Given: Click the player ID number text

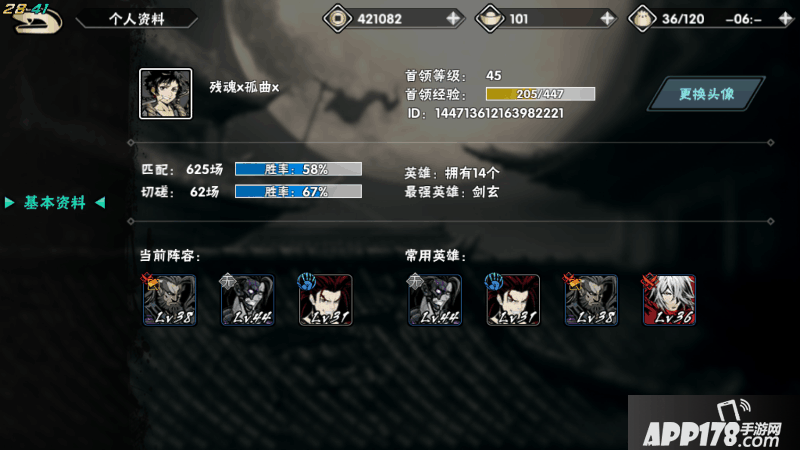Looking at the screenshot, I should (499, 113).
